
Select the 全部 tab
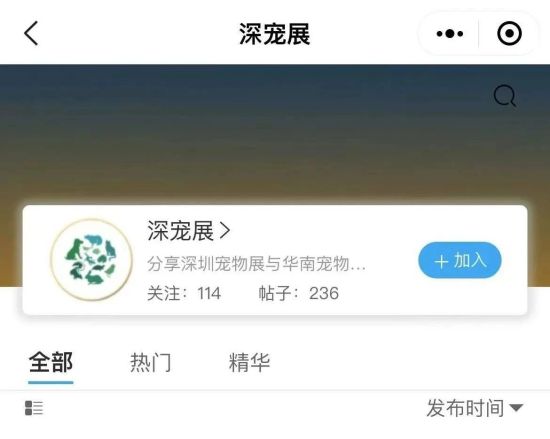point(51,363)
